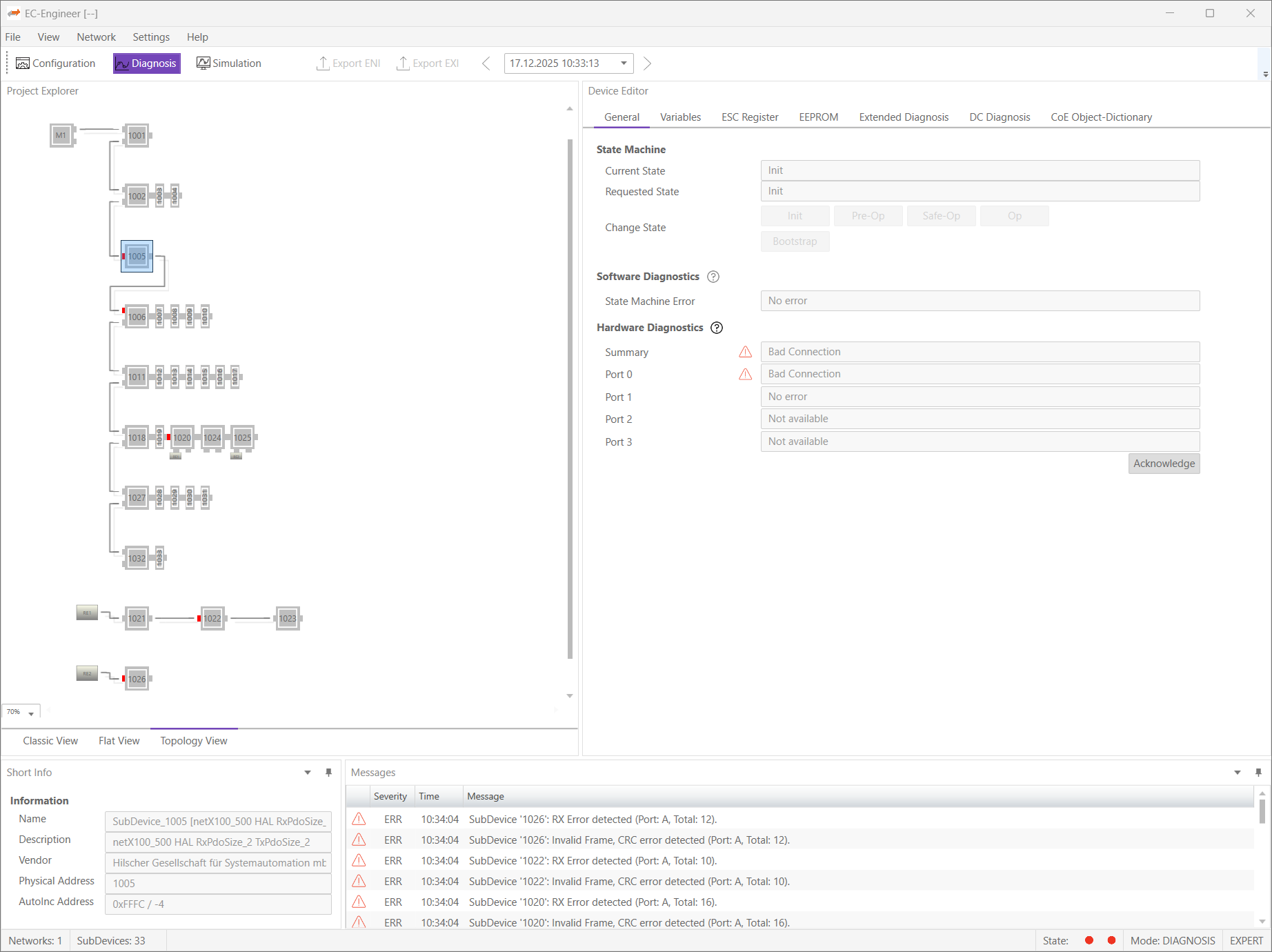Expand the Messages panel options arrow
Viewport: 1272px width, 952px height.
(1238, 773)
